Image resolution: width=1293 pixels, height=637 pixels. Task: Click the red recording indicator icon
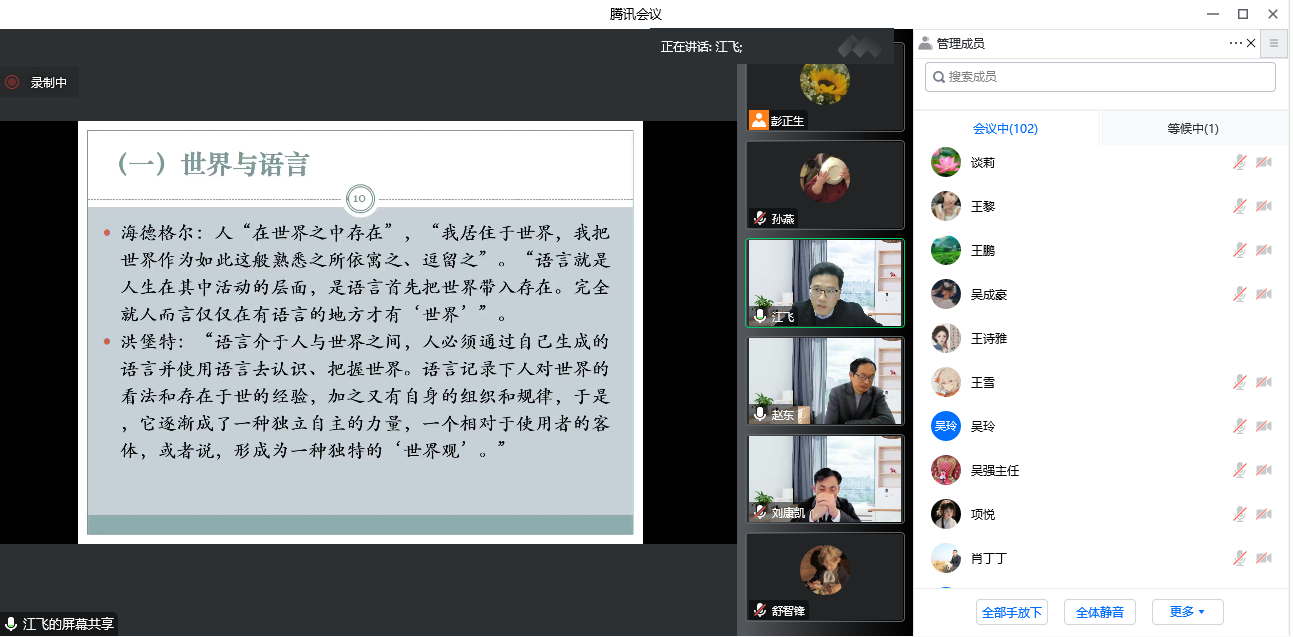pyautogui.click(x=12, y=83)
